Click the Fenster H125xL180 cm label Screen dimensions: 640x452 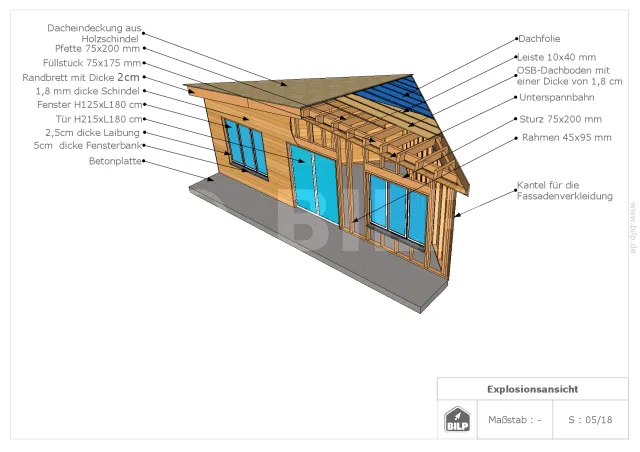(x=90, y=104)
